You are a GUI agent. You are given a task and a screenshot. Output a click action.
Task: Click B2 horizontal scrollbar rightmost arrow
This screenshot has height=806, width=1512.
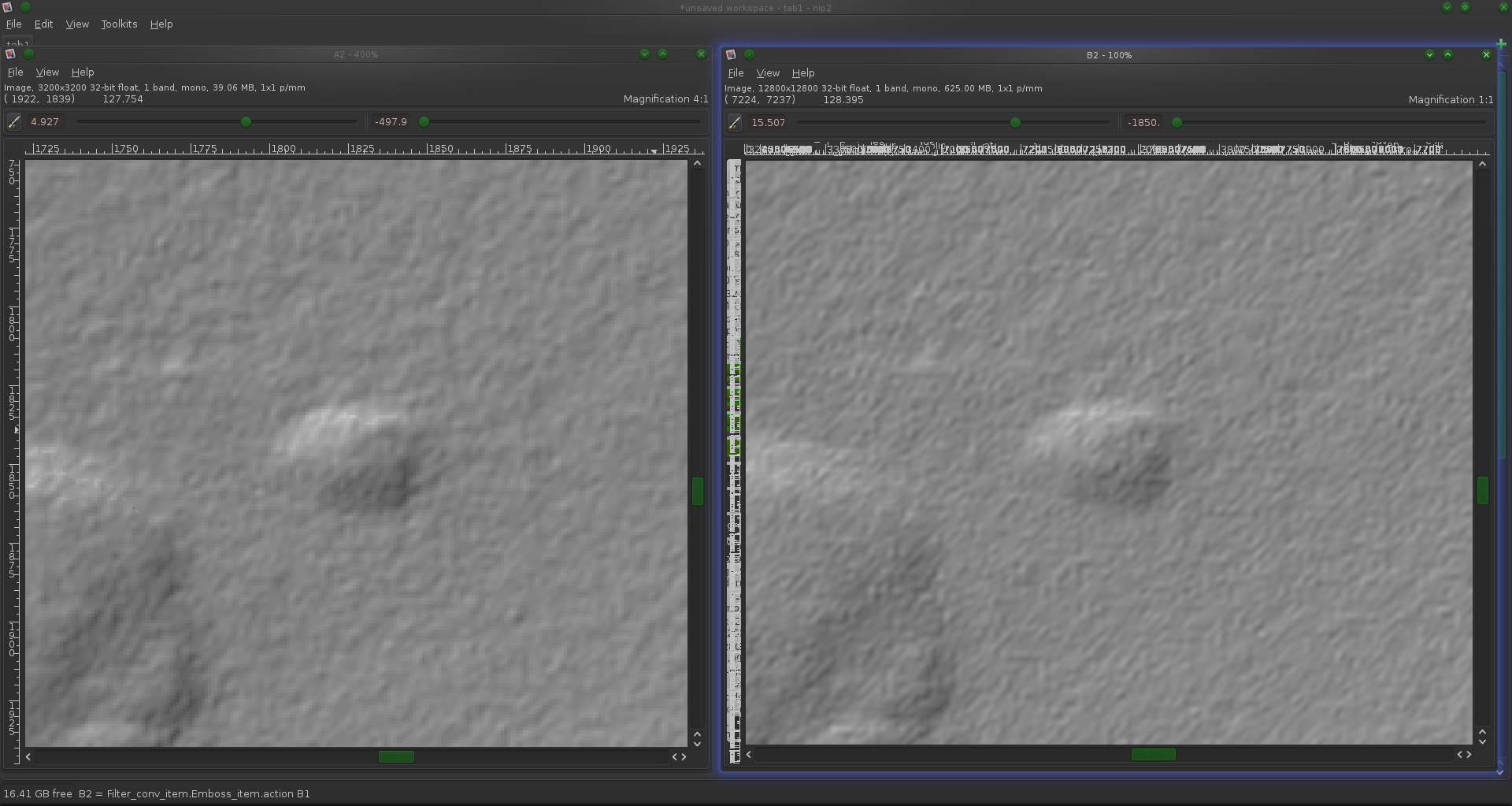[1469, 754]
